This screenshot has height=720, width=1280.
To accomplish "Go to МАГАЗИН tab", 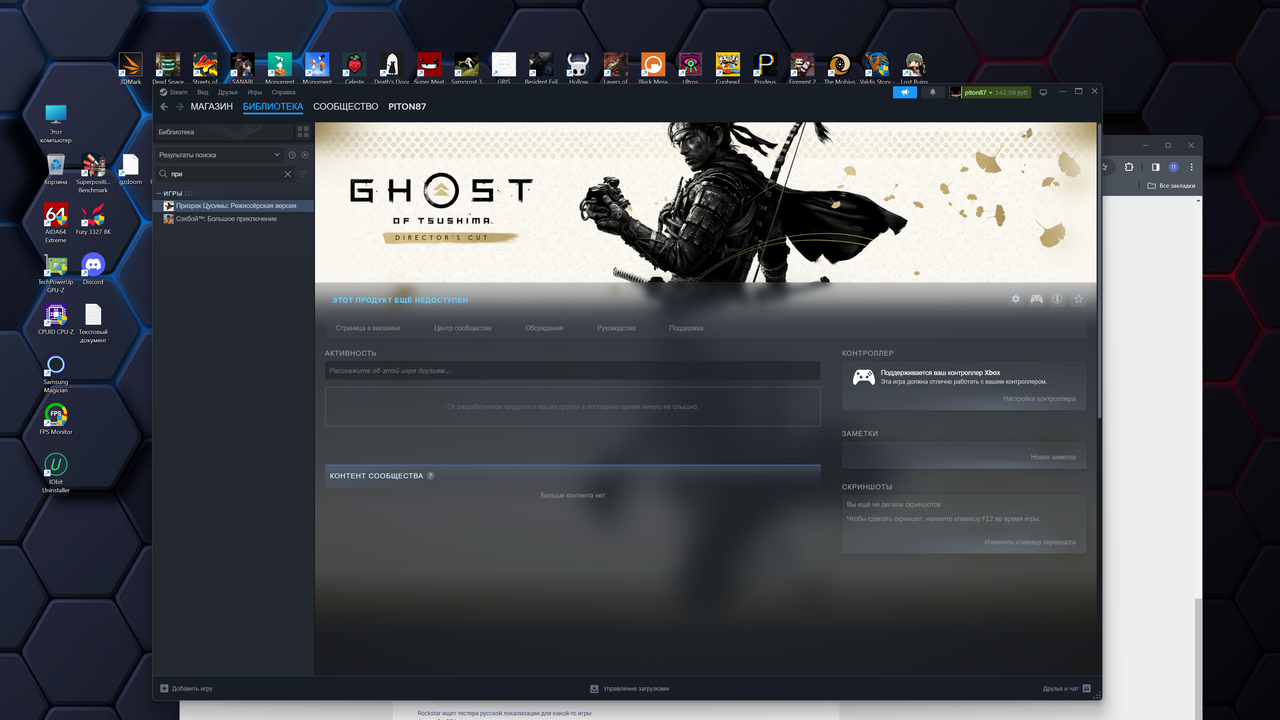I will [212, 107].
